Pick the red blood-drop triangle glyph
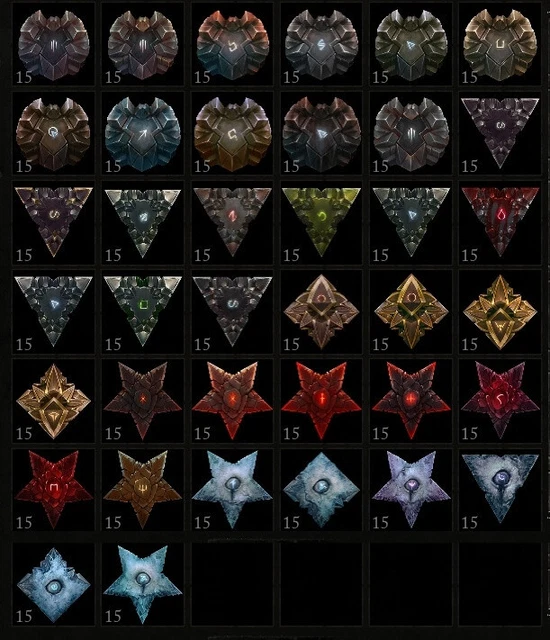This screenshot has height=640, width=550. click(500, 221)
